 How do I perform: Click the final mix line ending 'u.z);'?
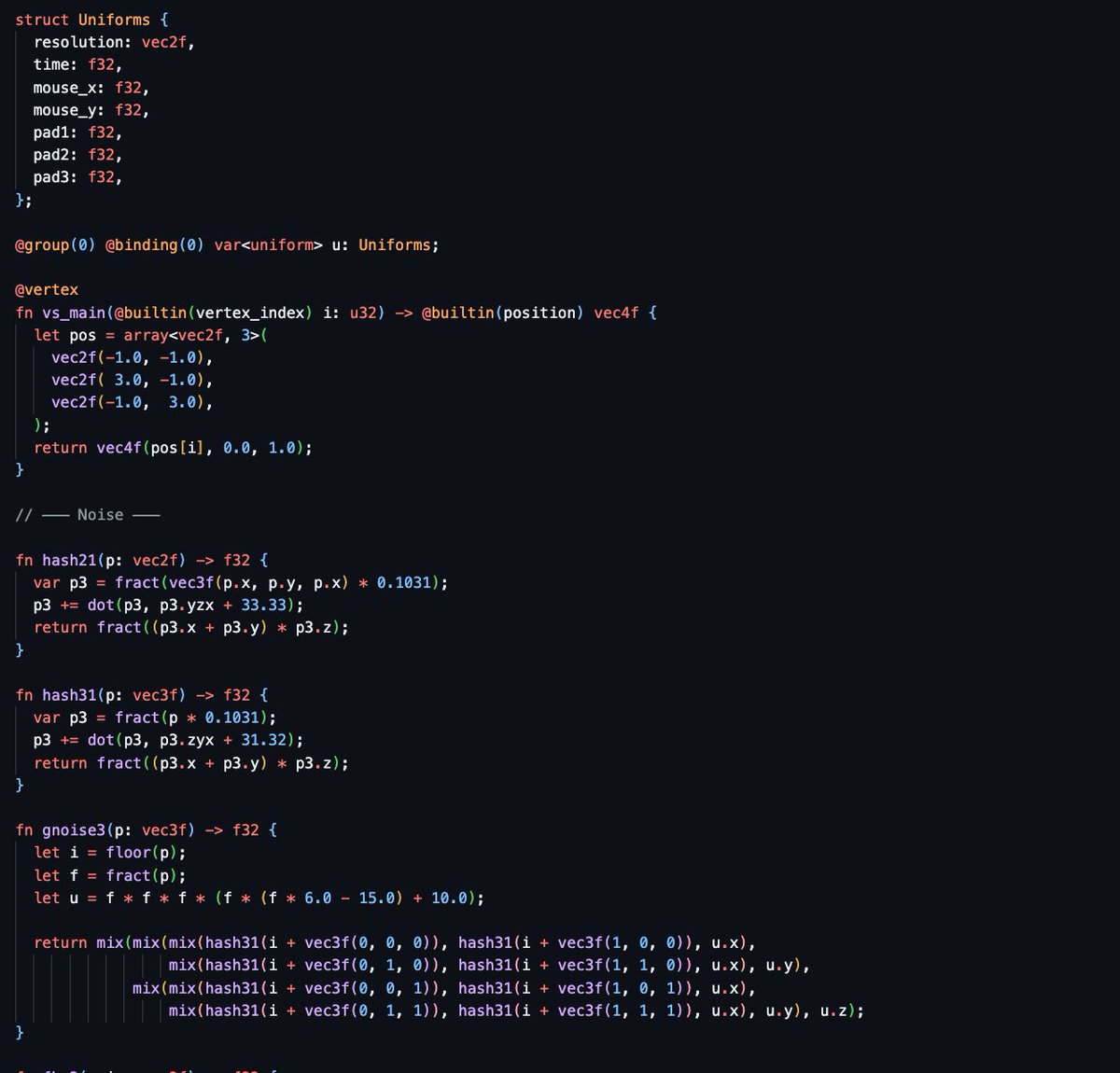click(516, 1010)
